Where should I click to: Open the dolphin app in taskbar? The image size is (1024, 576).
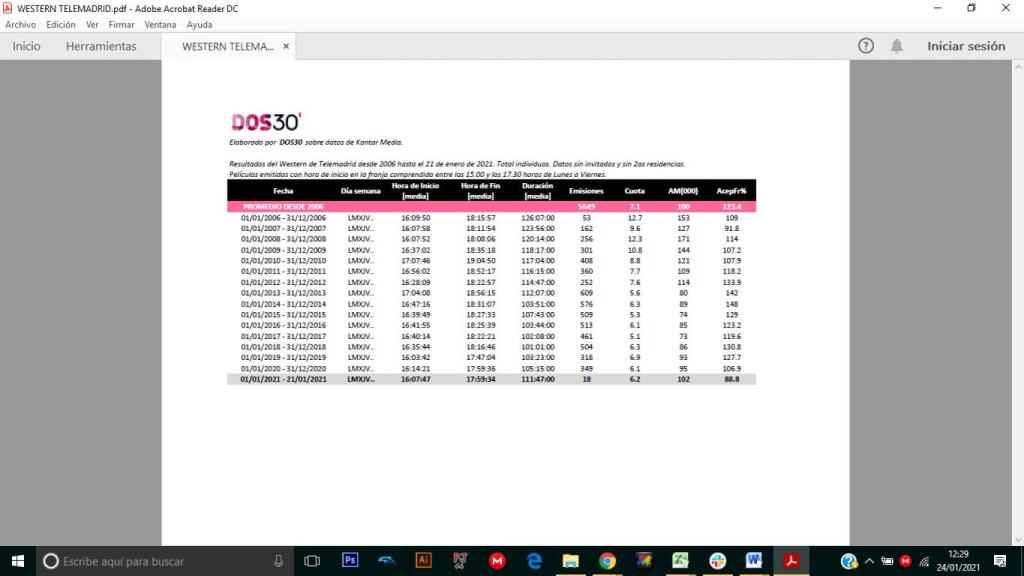point(387,560)
